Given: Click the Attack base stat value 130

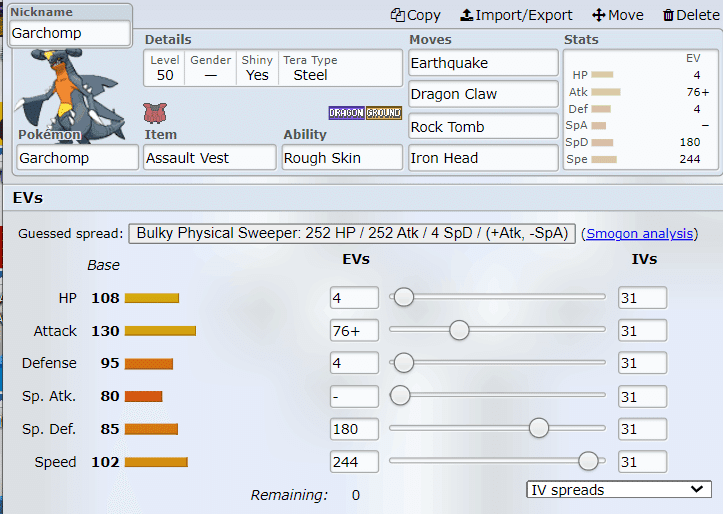Looking at the screenshot, I should tap(106, 331).
